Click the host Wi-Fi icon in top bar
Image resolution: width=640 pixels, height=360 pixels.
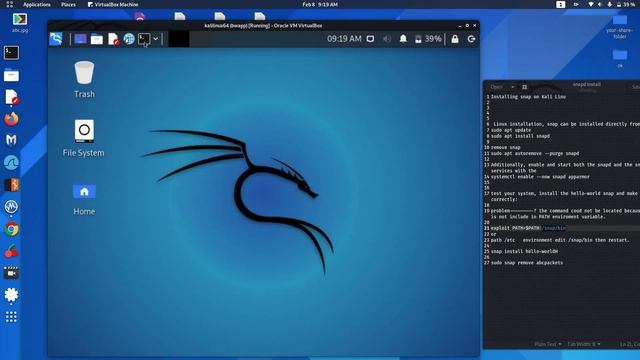(590, 4)
